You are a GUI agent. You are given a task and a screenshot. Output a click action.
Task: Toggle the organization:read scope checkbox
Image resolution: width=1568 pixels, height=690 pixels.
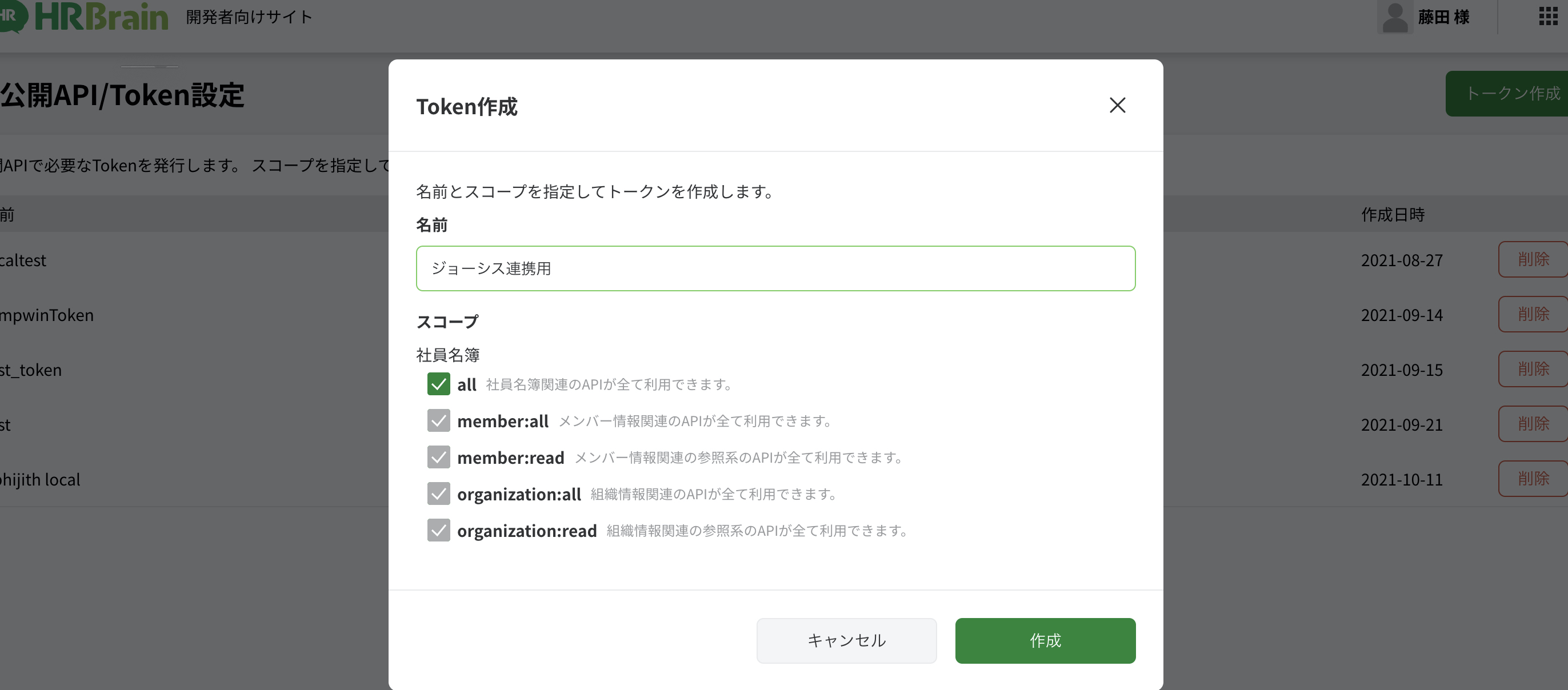pyautogui.click(x=438, y=530)
